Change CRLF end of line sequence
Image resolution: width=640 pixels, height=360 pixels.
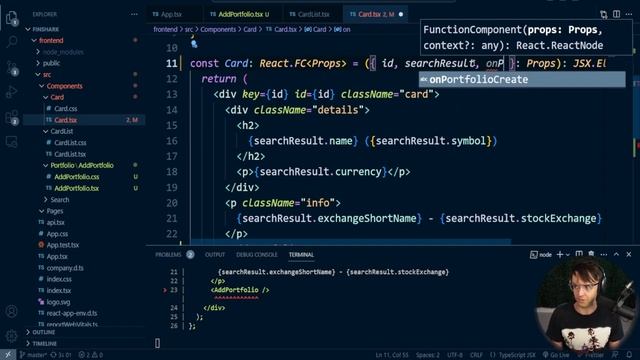476,355
